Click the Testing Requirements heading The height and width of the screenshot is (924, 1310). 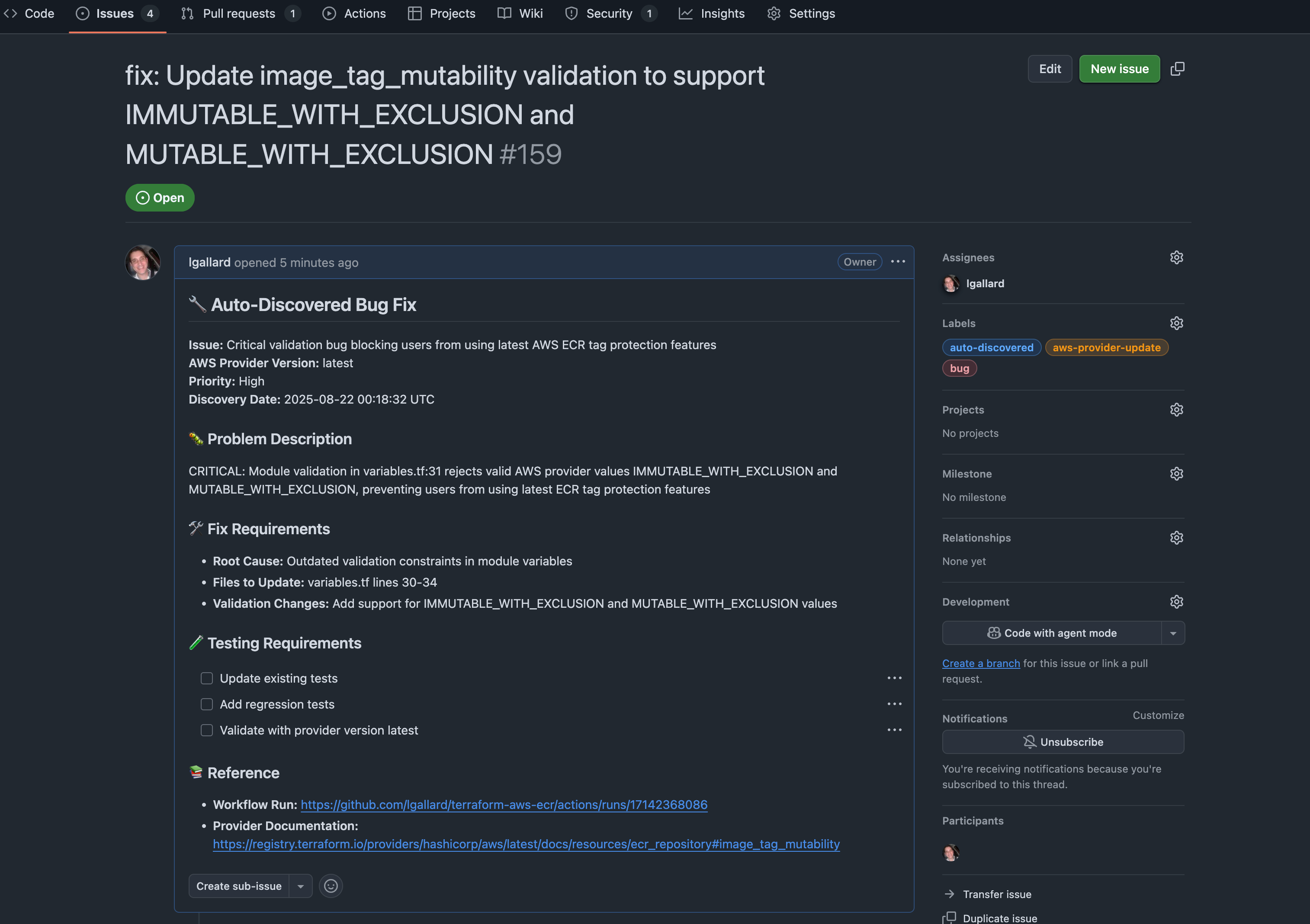point(275,643)
